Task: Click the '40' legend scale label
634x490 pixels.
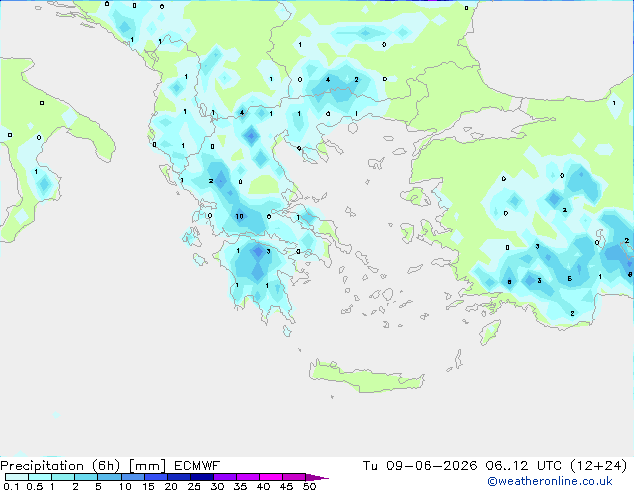Action: pyautogui.click(x=263, y=486)
